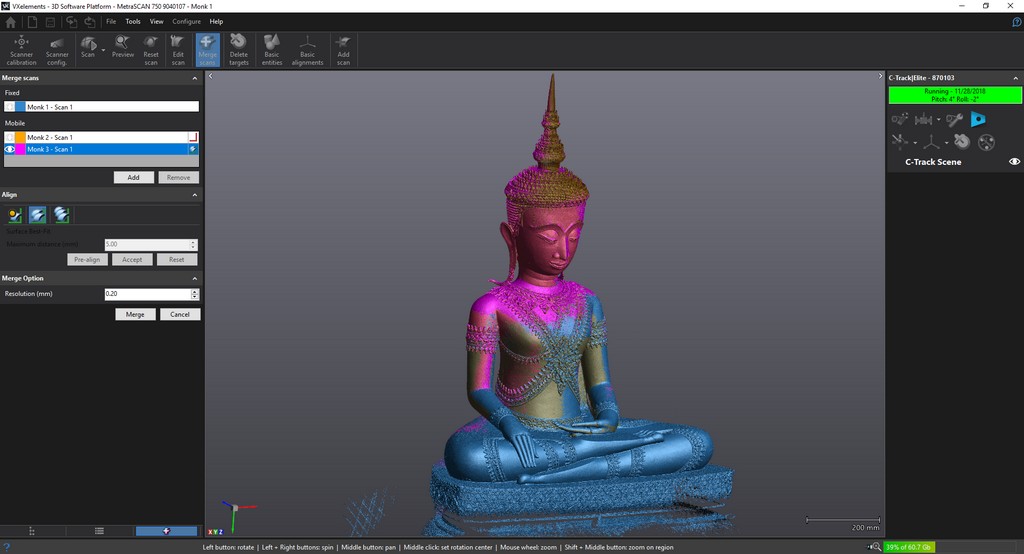The image size is (1024, 554).
Task: Open the File menu
Action: point(111,22)
